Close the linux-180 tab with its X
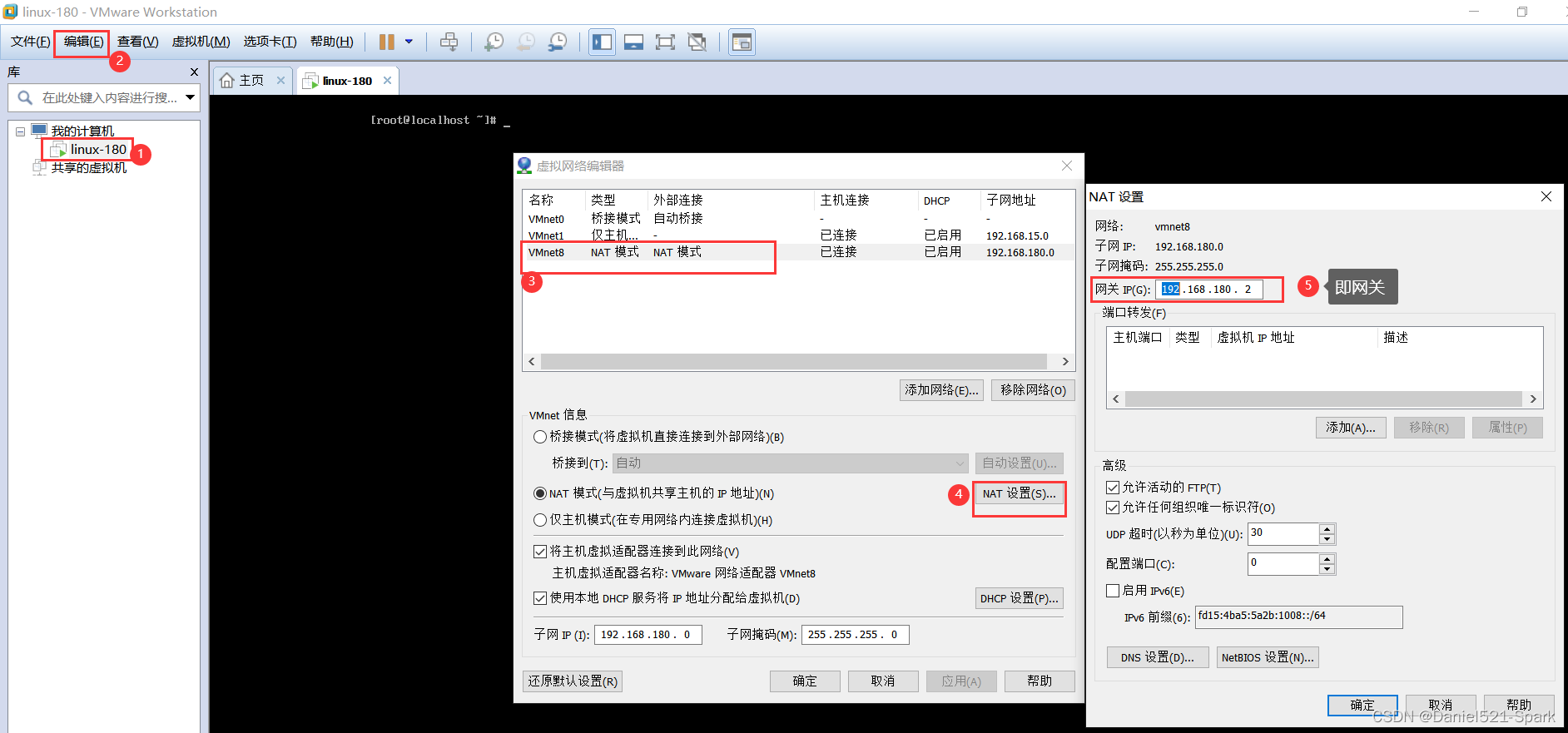 click(387, 81)
